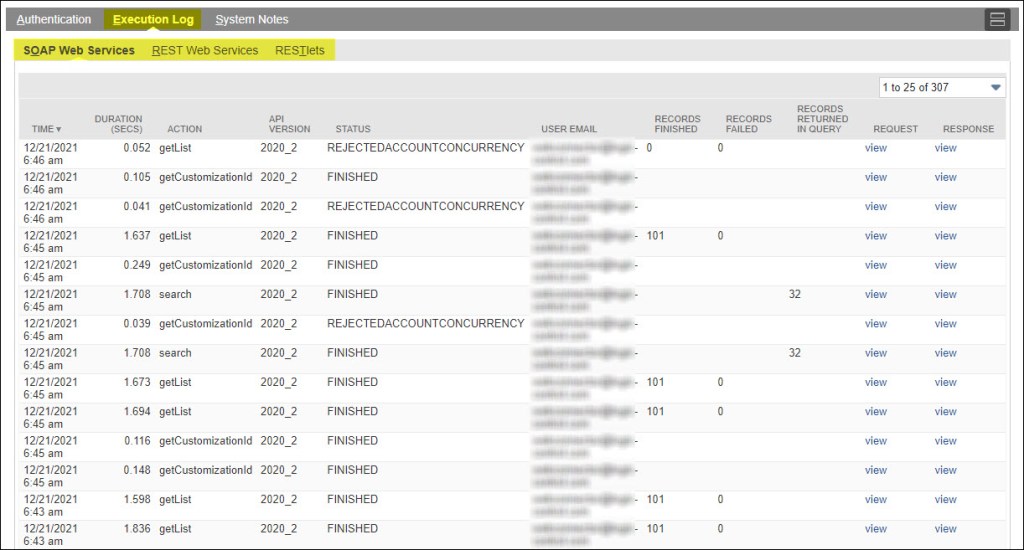Select the SOAP Web Services subtab
Viewport: 1024px width, 550px height.
click(79, 50)
